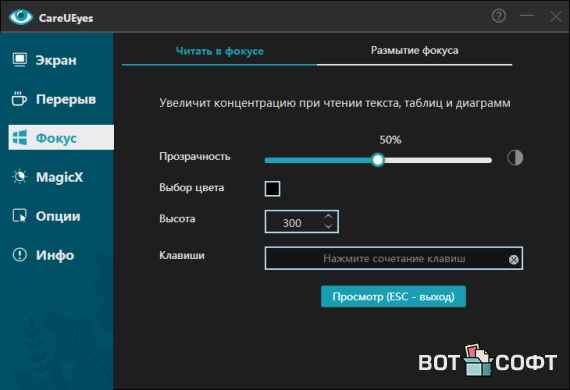The height and width of the screenshot is (390, 570).
Task: Clear hotkey with the X icon
Action: click(x=513, y=260)
